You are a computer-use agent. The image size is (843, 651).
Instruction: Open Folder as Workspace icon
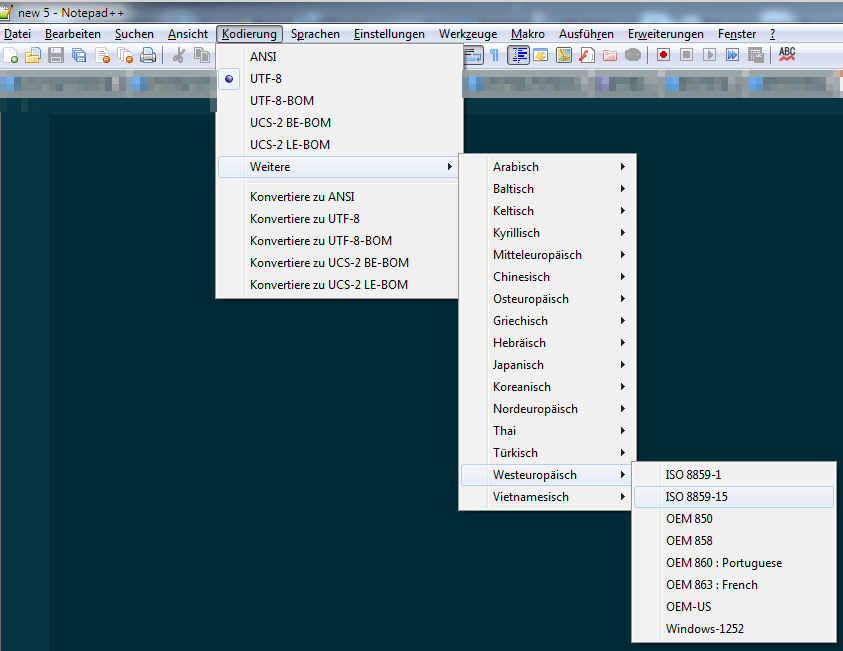tap(610, 55)
